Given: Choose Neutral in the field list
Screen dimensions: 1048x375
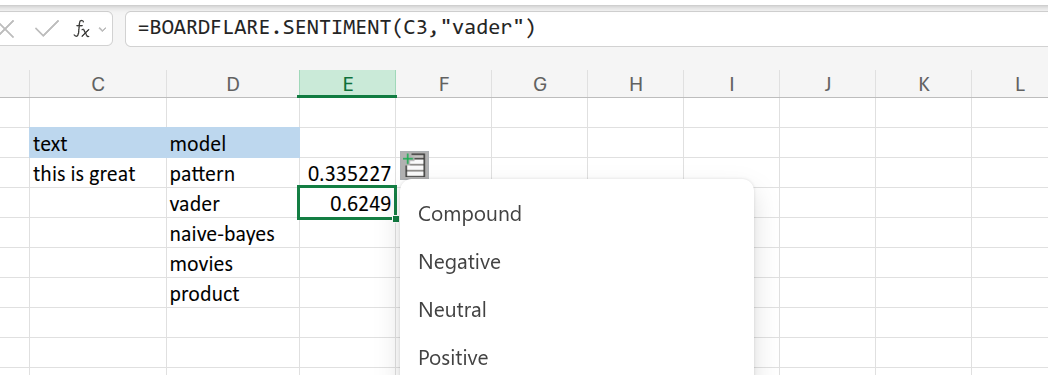Looking at the screenshot, I should tap(452, 309).
